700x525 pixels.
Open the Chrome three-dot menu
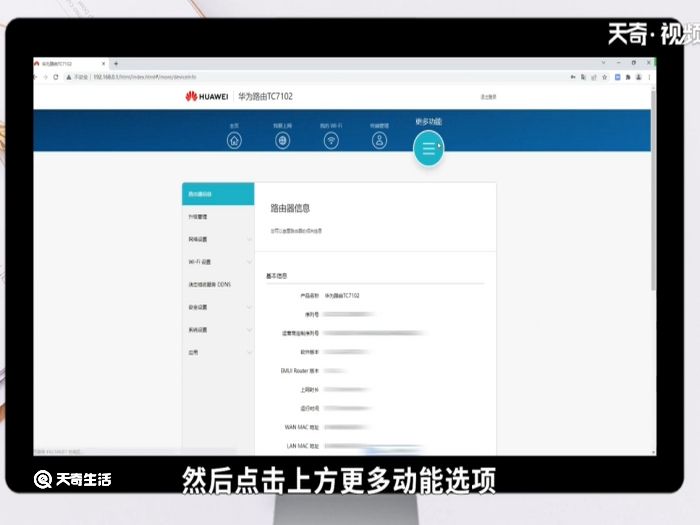click(649, 77)
